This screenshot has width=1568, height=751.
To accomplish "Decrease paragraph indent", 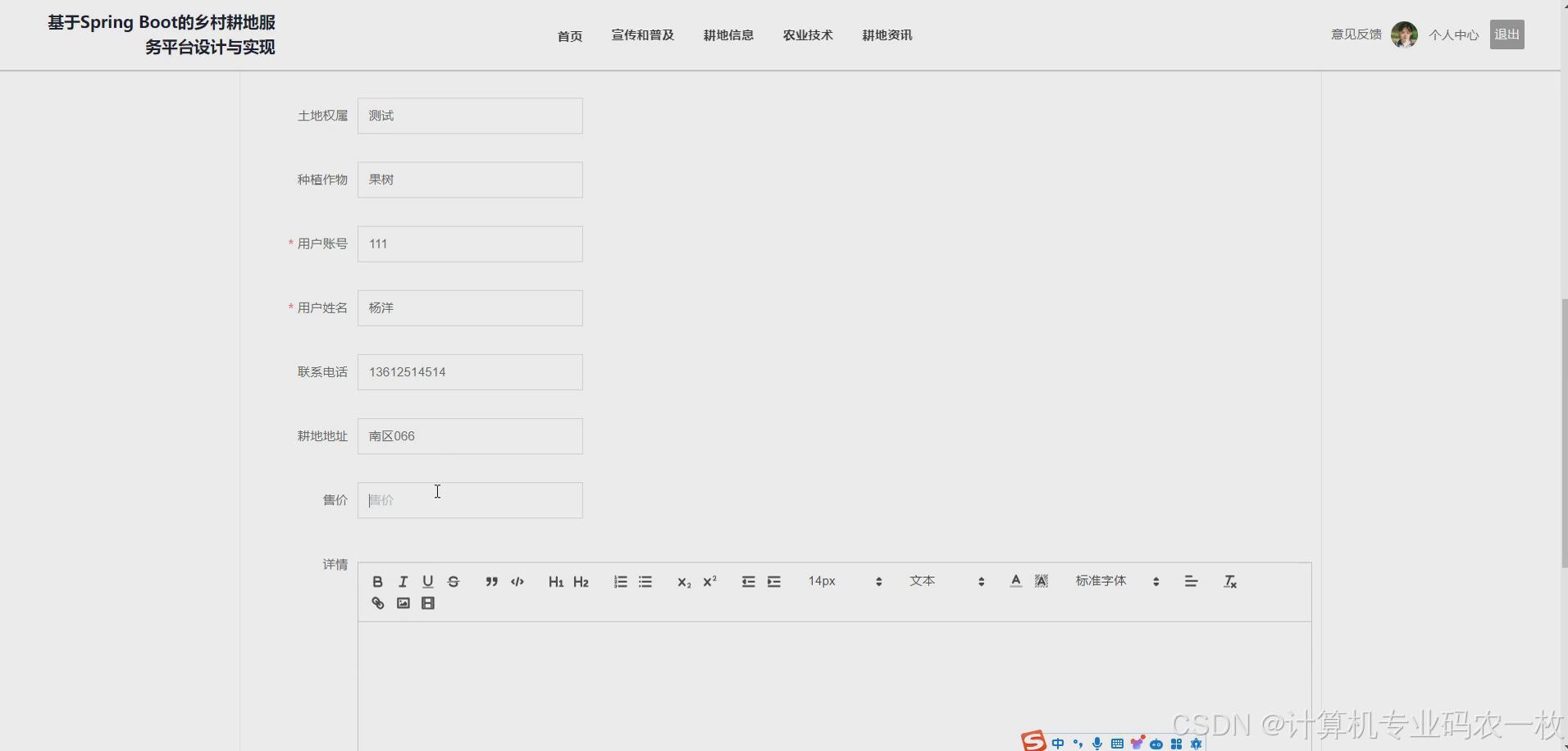I will click(x=749, y=581).
